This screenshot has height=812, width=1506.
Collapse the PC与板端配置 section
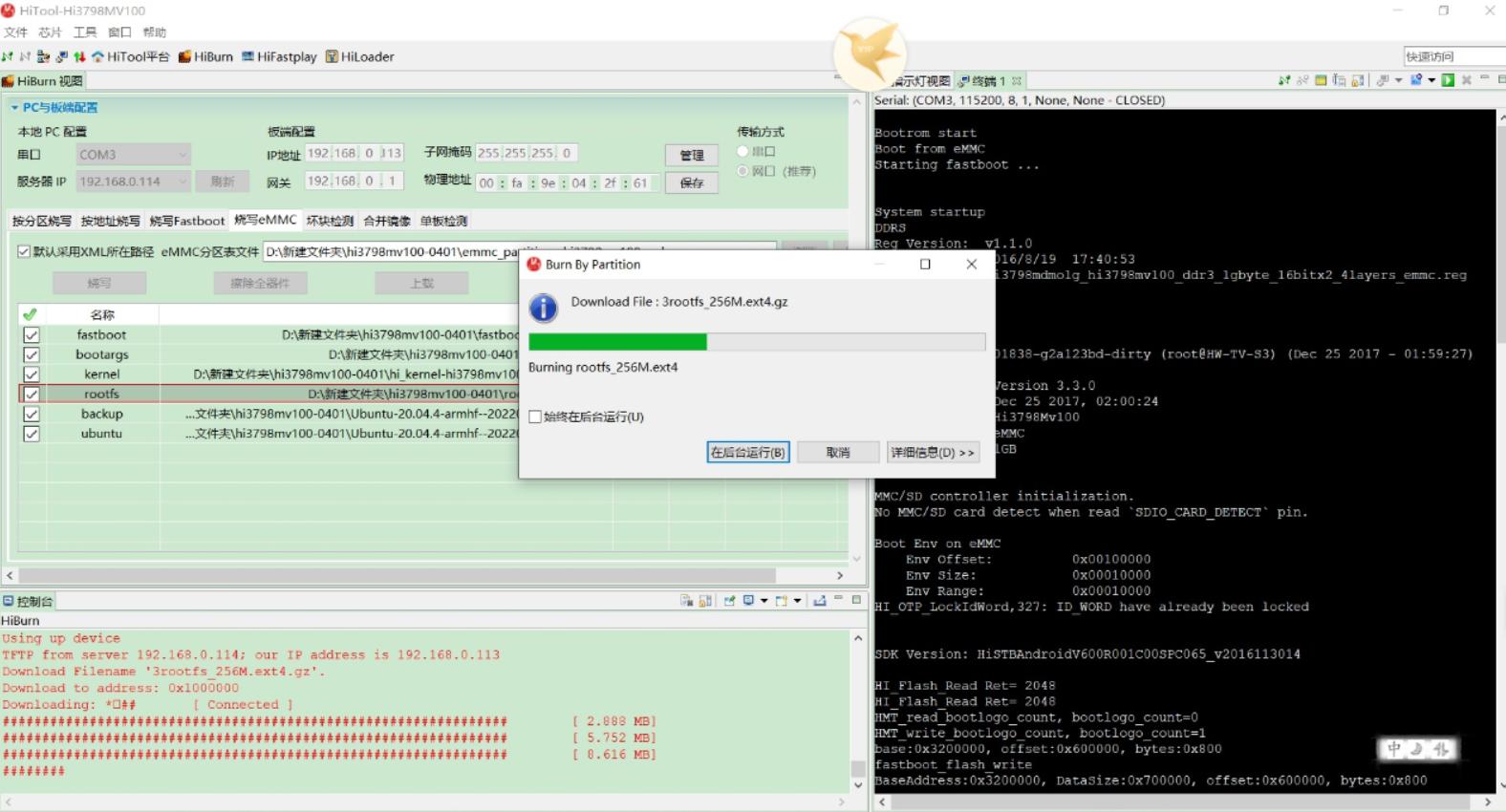click(x=14, y=108)
